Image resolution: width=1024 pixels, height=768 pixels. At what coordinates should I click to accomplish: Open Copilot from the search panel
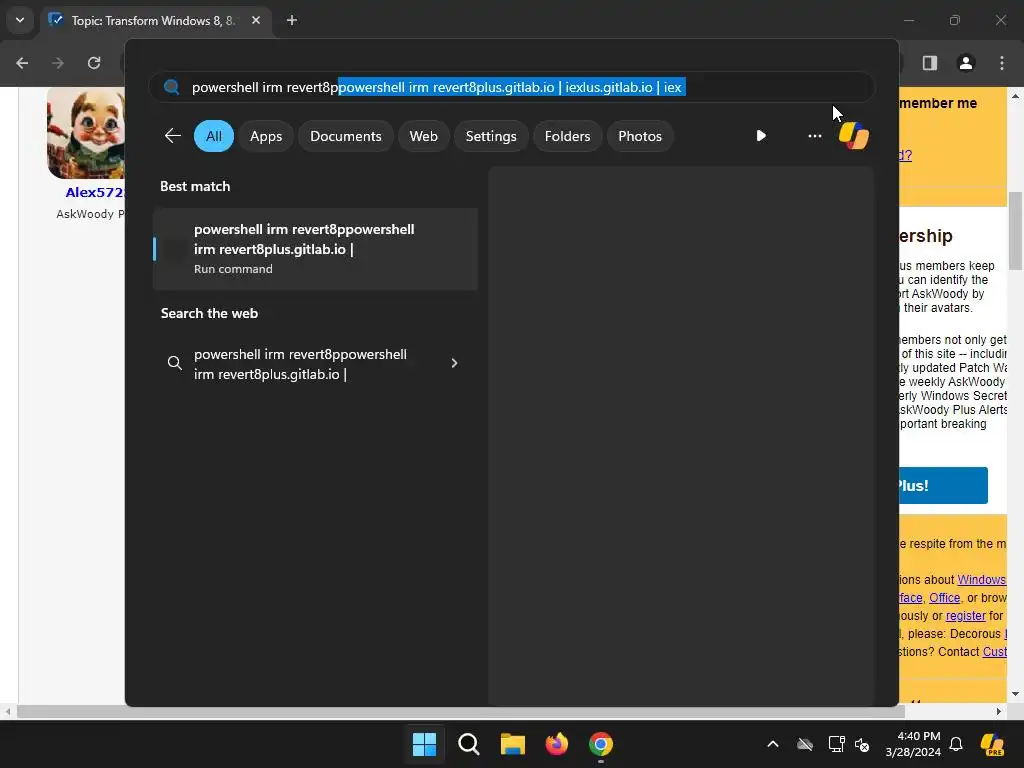pyautogui.click(x=854, y=136)
